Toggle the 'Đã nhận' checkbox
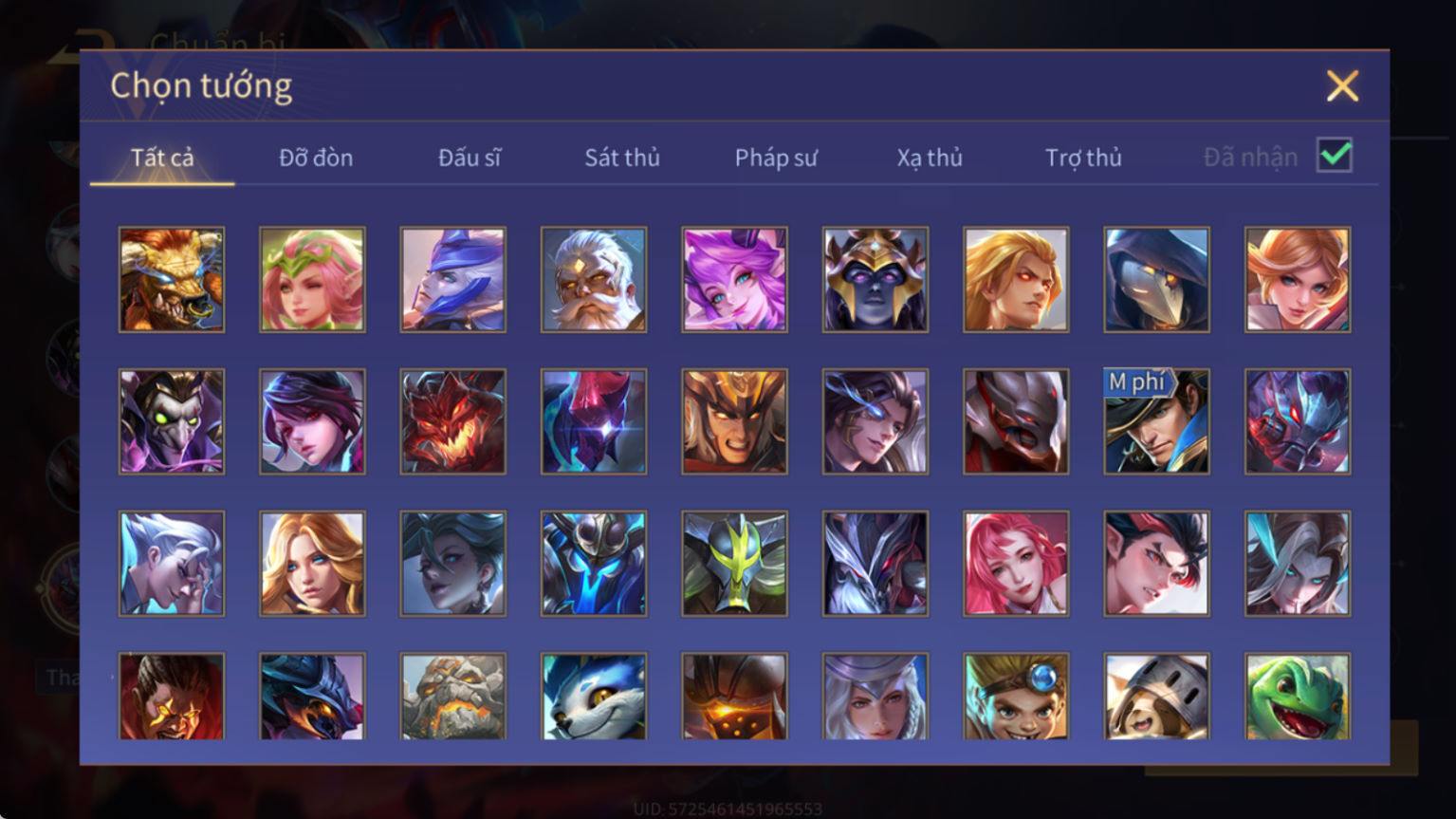Screen dimensions: 1456x819 click(1334, 156)
